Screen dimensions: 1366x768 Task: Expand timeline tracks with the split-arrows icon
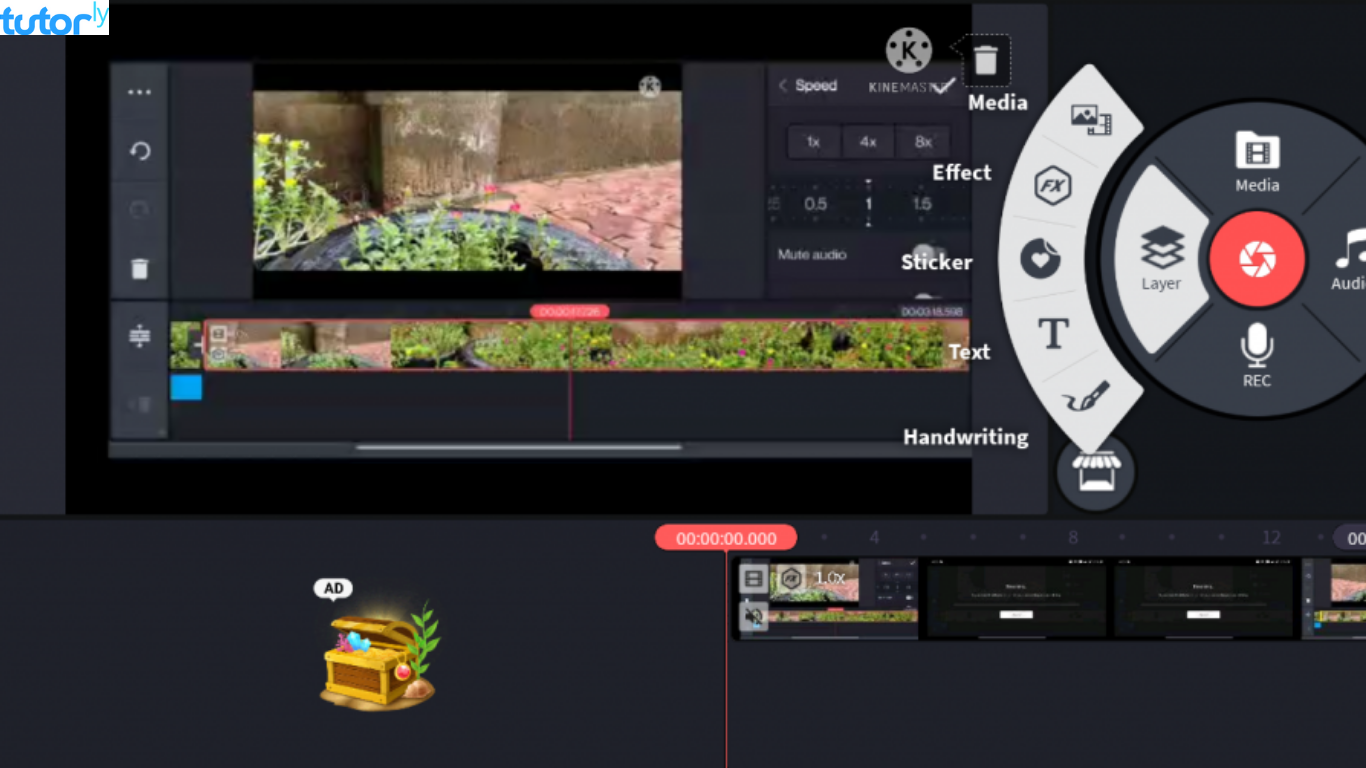(x=140, y=337)
